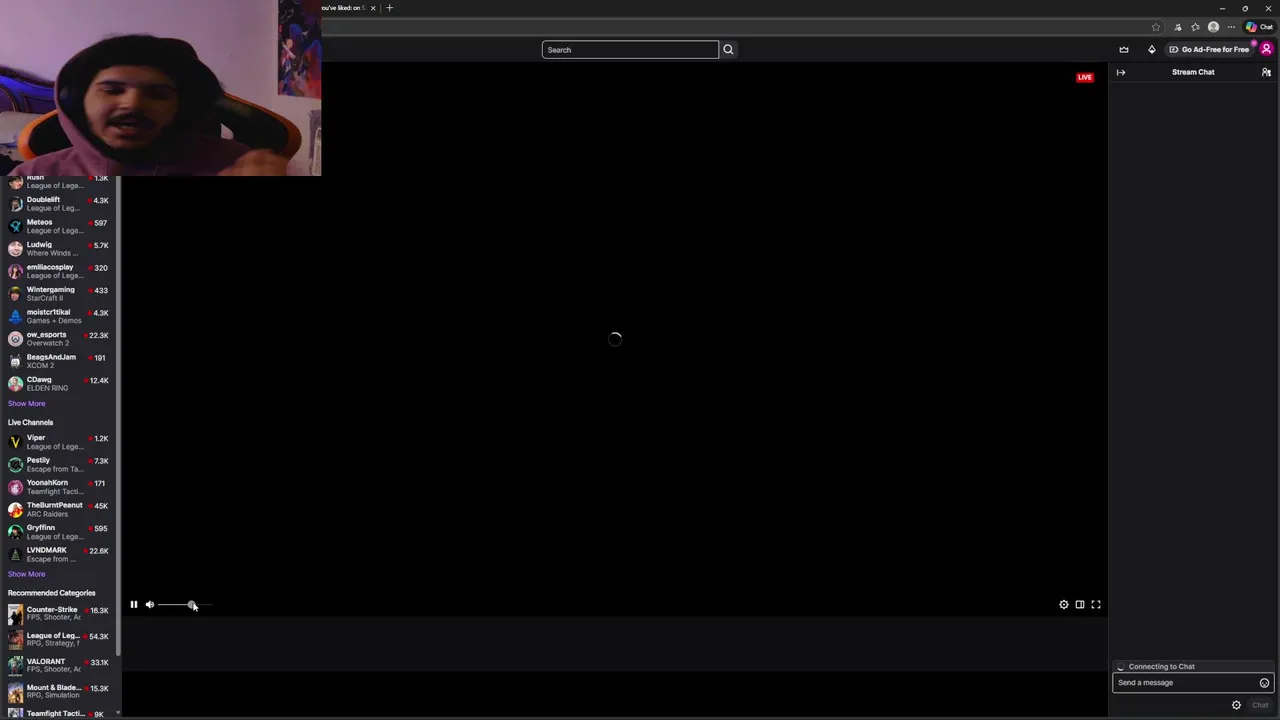Adjust the player volume slider
Screen dimensions: 1280x720
pos(185,605)
